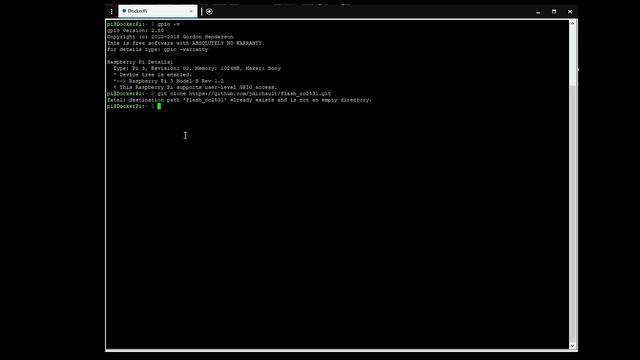Maximize the terminal window
Image resolution: width=640 pixels, height=360 pixels.
[554, 12]
